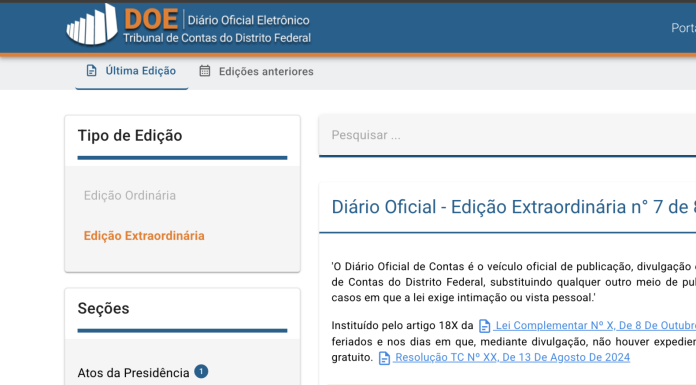Click the badge count on Atos da Presidência

coord(201,371)
